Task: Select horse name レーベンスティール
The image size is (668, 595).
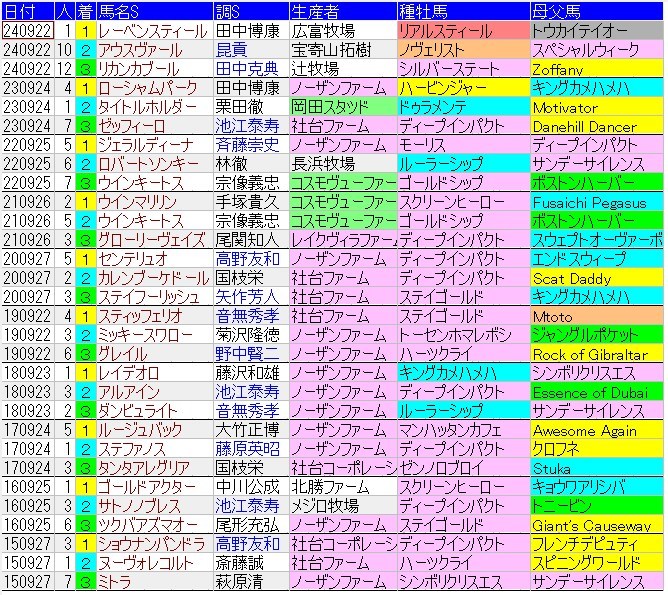Action: (153, 31)
